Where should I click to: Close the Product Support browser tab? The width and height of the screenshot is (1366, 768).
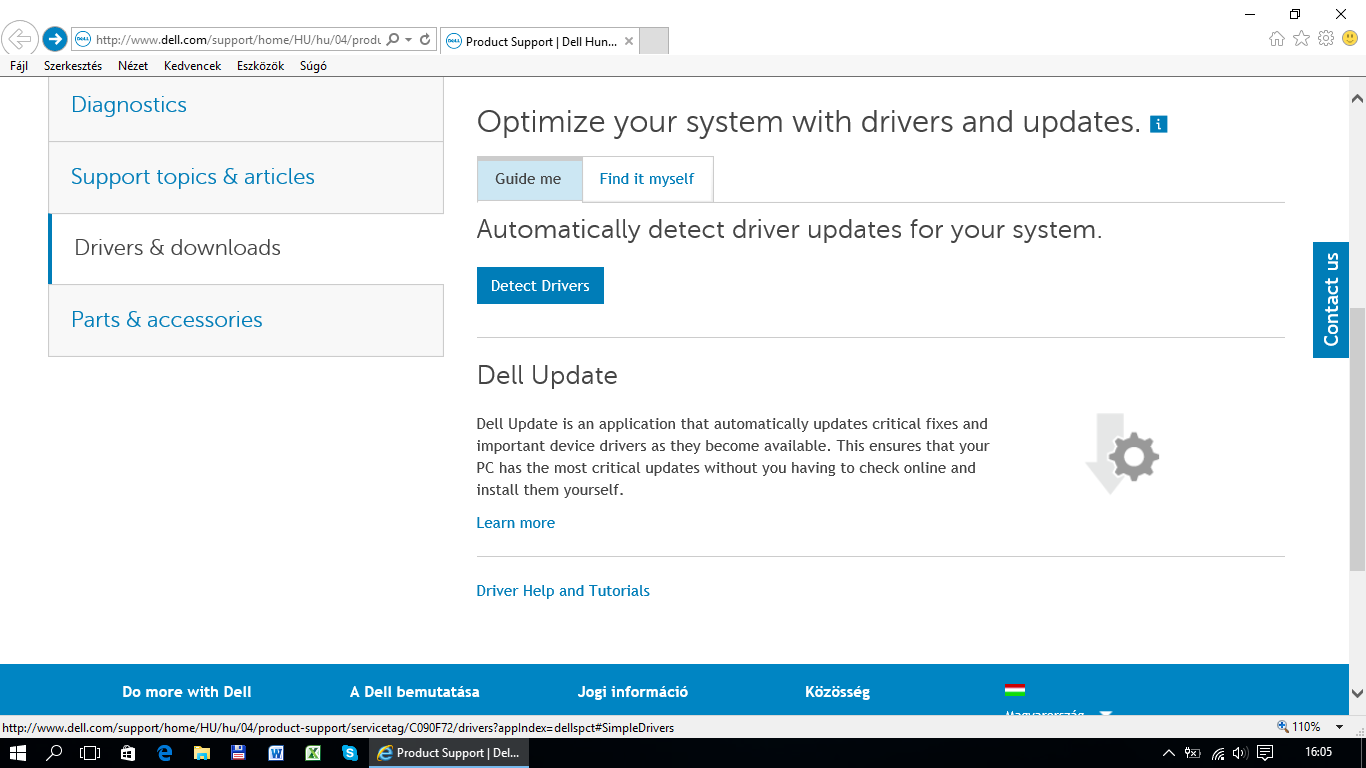tap(628, 41)
